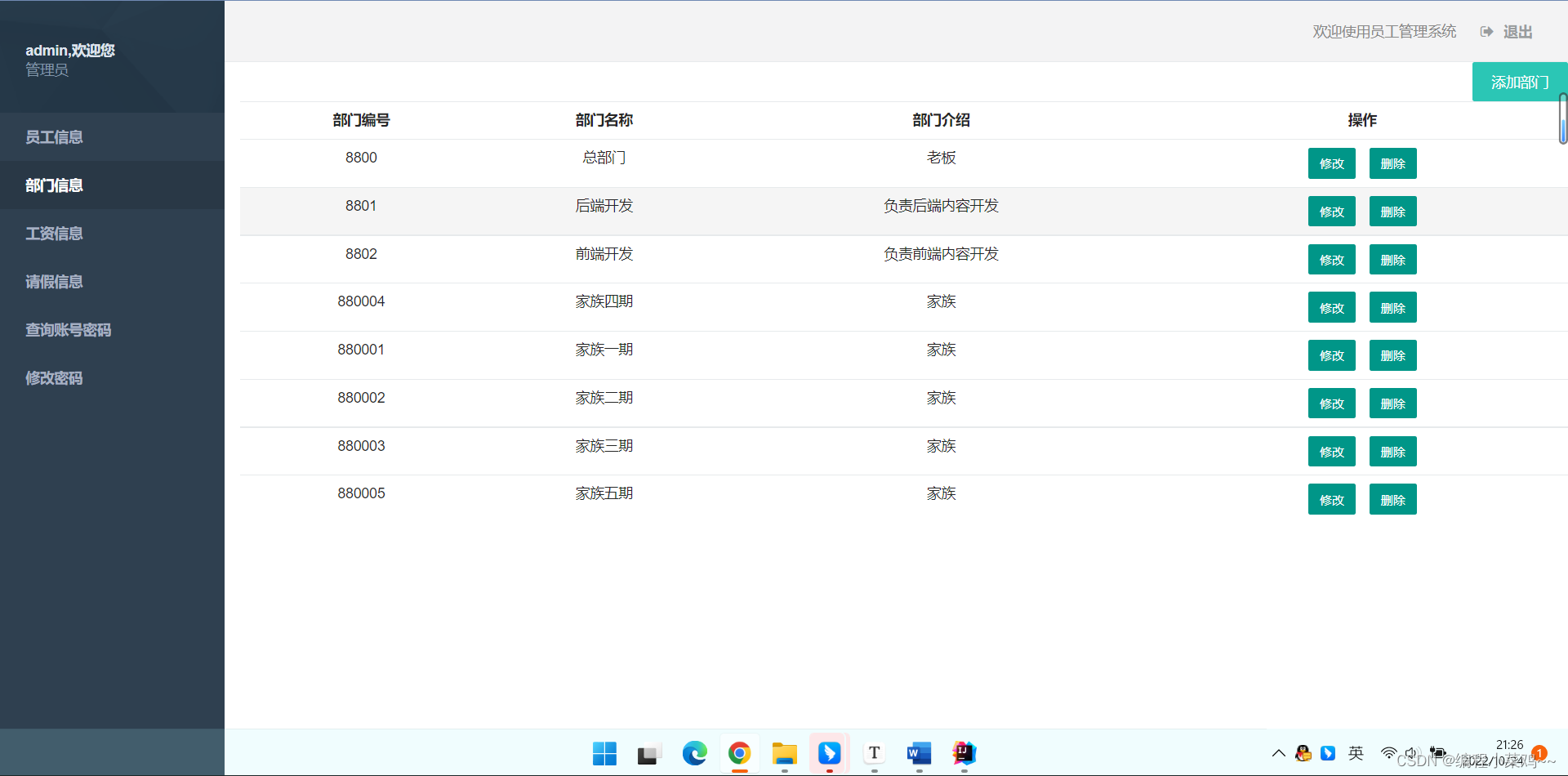Click 修改 for department 8800

1332,163
